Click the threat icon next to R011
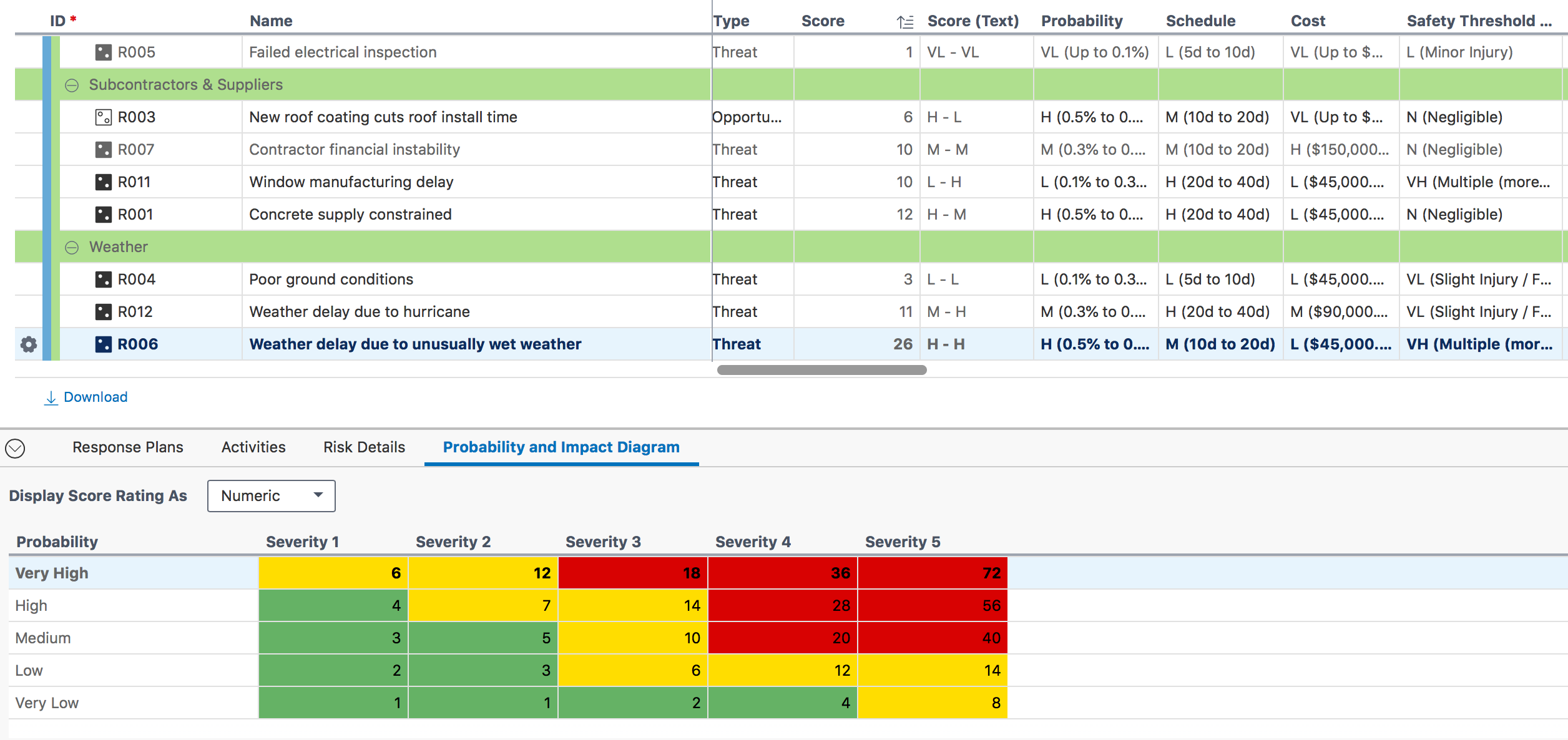 (103, 182)
